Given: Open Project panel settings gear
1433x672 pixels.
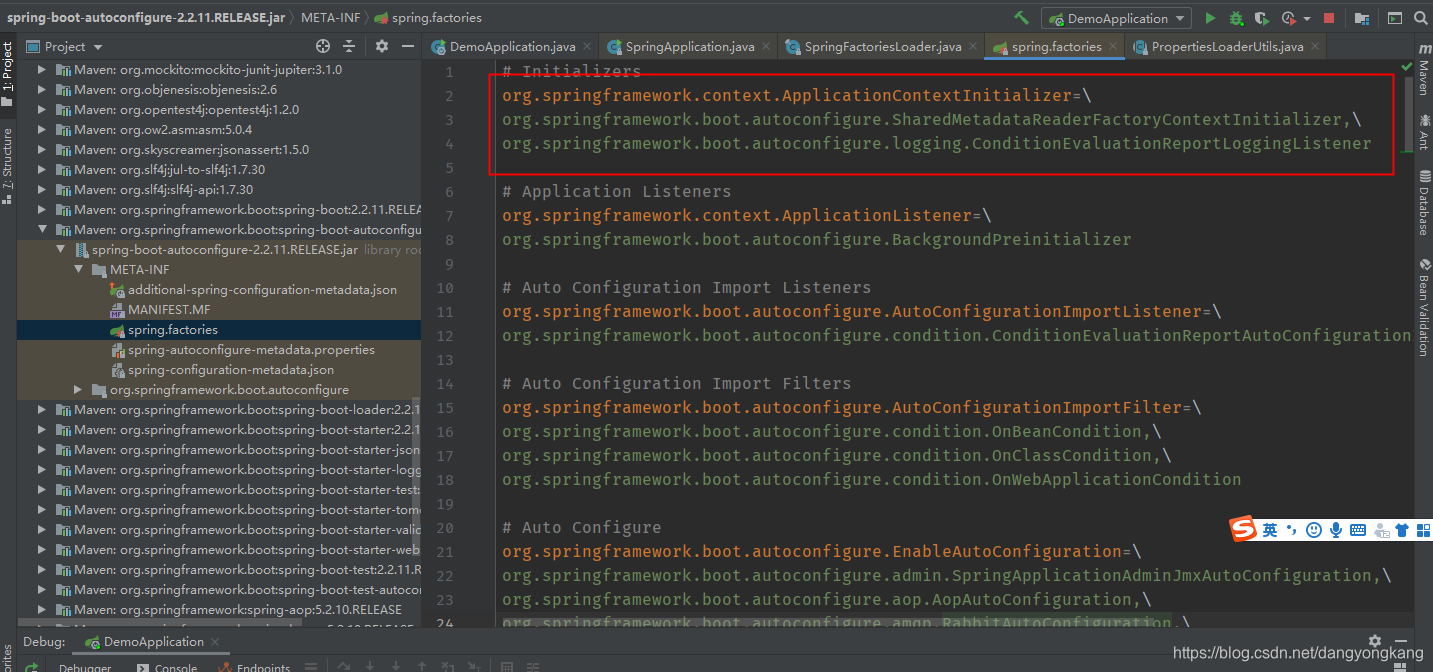Looking at the screenshot, I should click(x=381, y=46).
